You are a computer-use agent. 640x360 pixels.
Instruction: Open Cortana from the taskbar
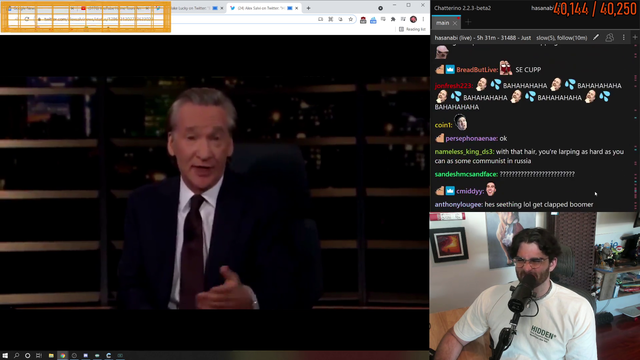[27, 356]
